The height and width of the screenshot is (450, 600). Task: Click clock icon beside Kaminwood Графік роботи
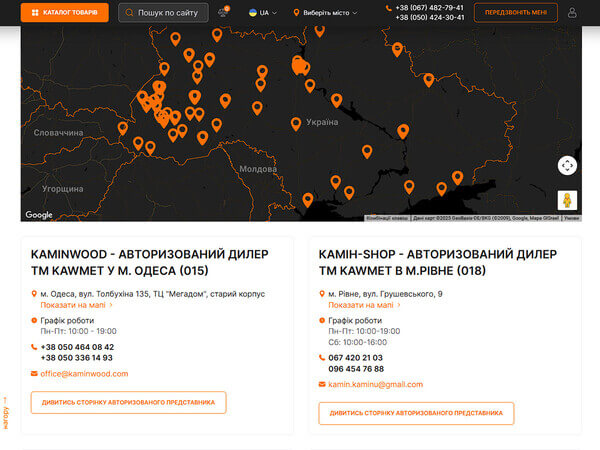point(34,320)
